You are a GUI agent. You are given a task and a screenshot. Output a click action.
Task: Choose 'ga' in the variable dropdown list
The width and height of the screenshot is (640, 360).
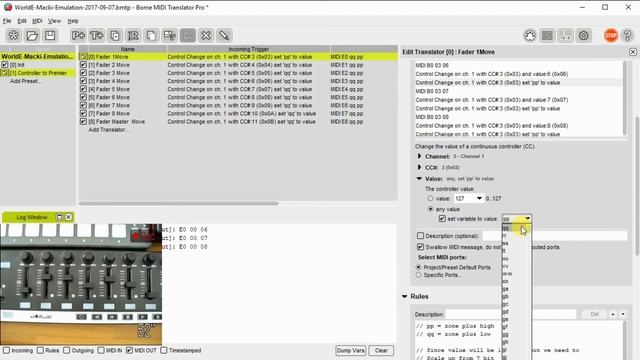click(516, 289)
